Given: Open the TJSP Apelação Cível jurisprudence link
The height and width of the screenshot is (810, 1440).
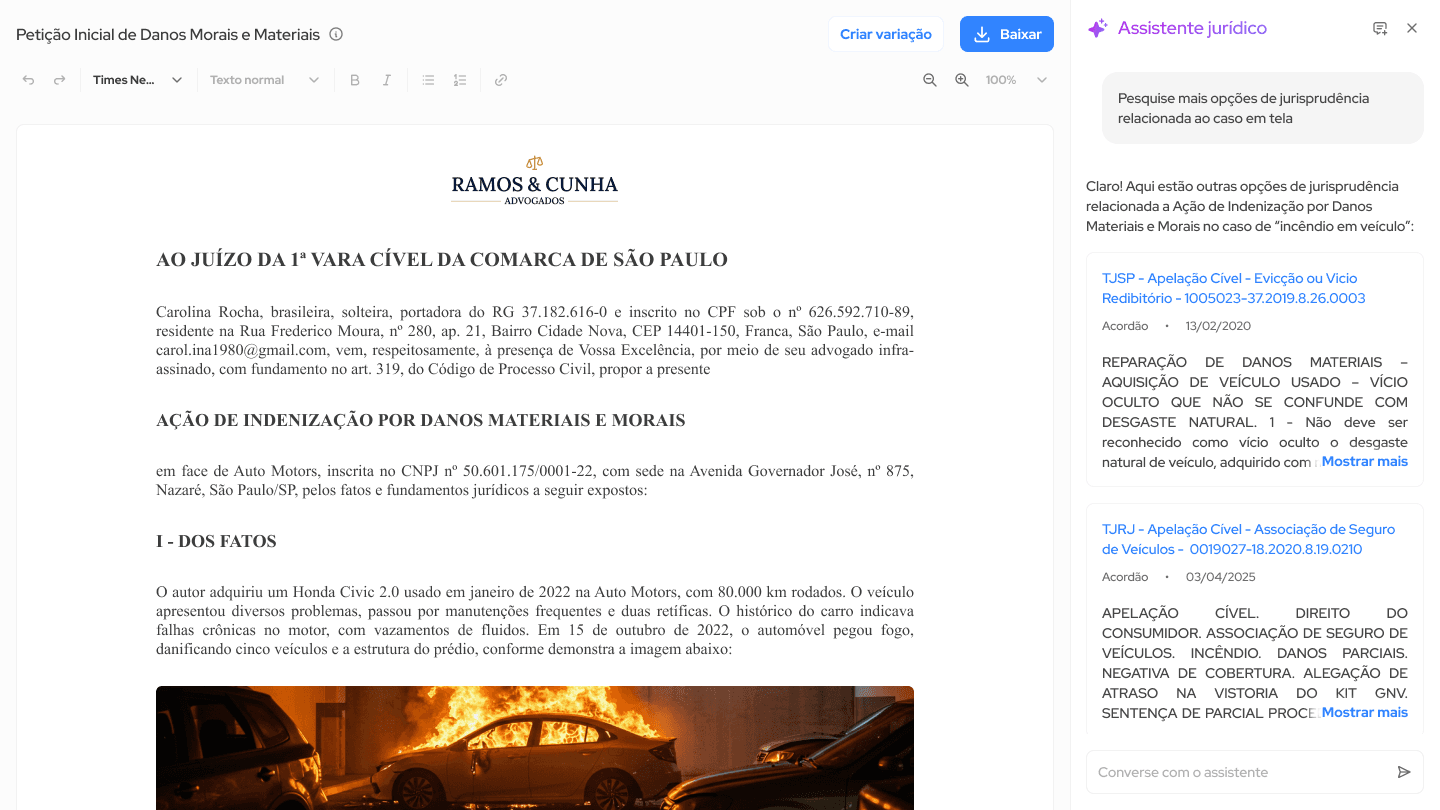Looking at the screenshot, I should (x=1233, y=288).
